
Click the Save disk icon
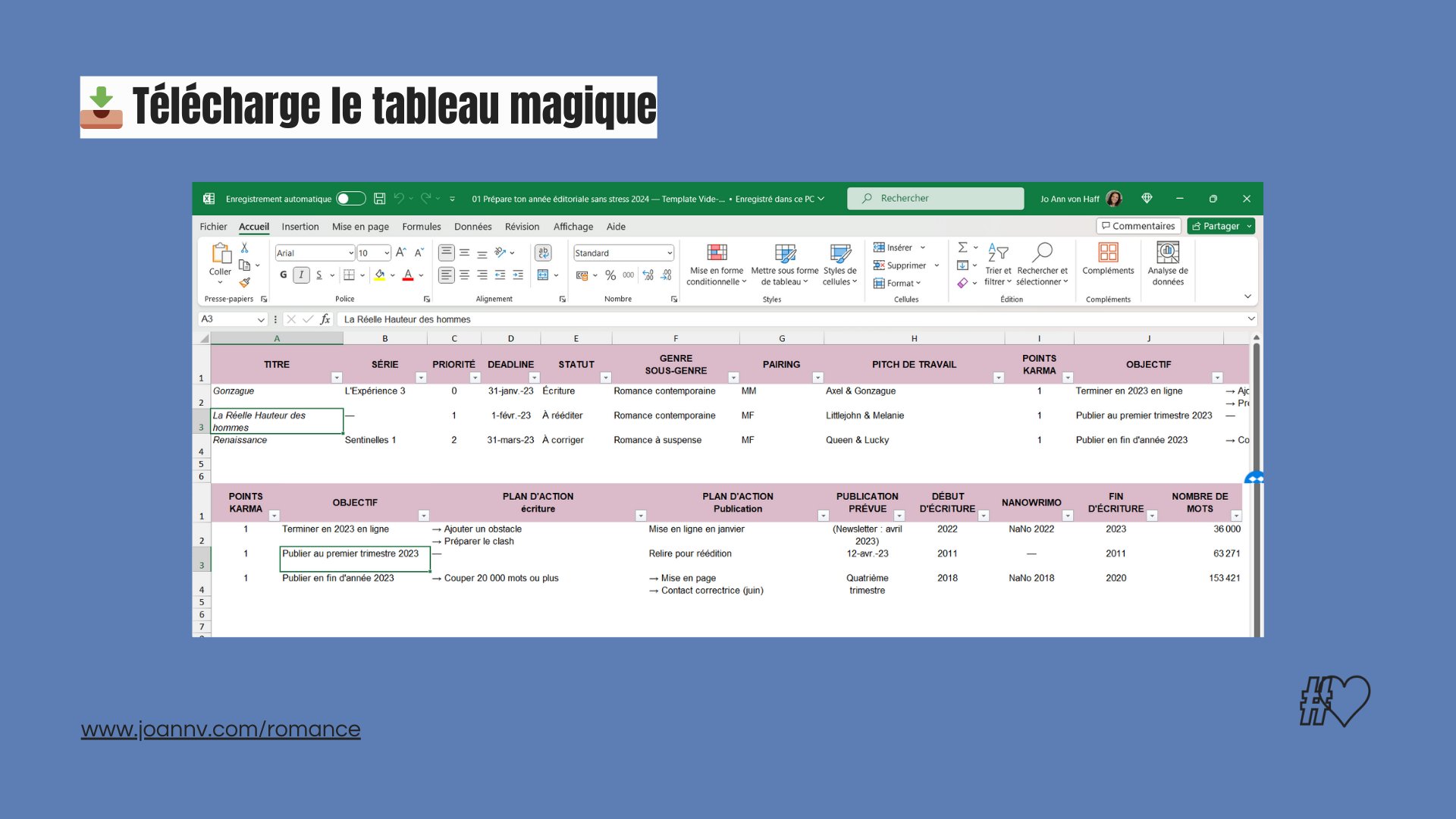[x=379, y=199]
